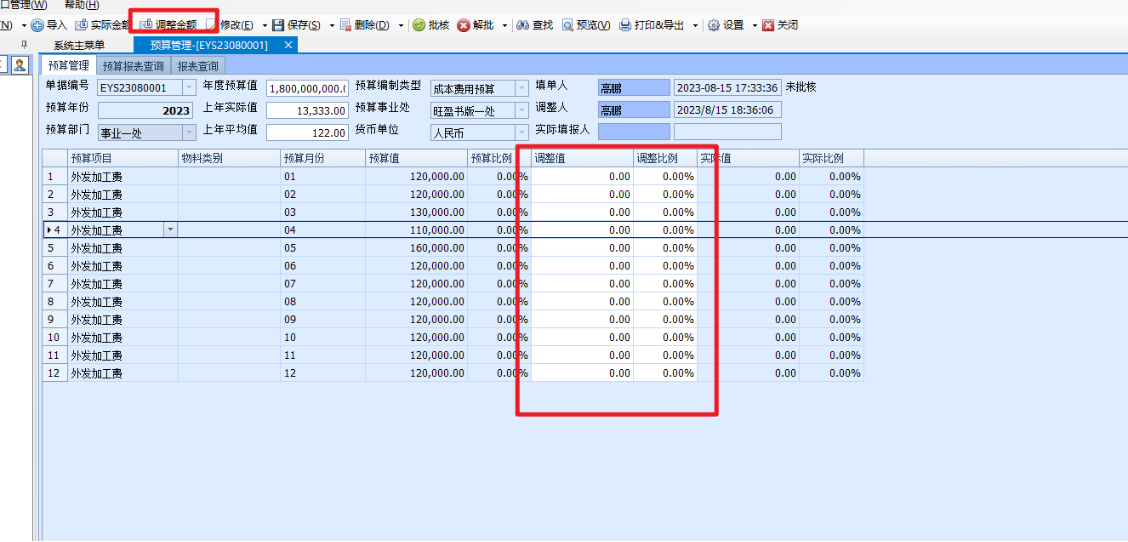This screenshot has width=1128, height=542.
Task: Click the 保存(S) save toolbar button
Action: 297,25
